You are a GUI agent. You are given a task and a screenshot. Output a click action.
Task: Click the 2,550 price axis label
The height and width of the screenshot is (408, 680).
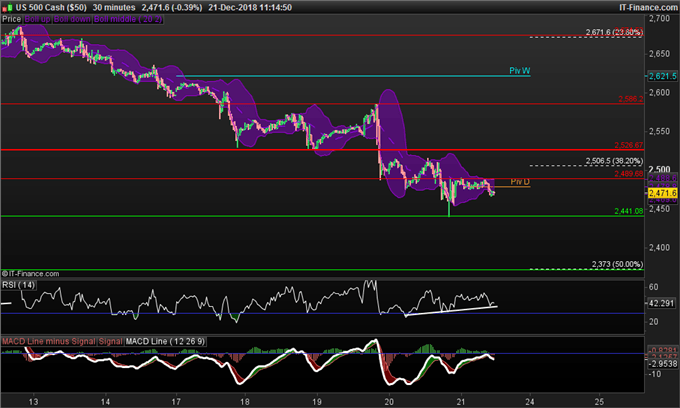tap(659, 131)
